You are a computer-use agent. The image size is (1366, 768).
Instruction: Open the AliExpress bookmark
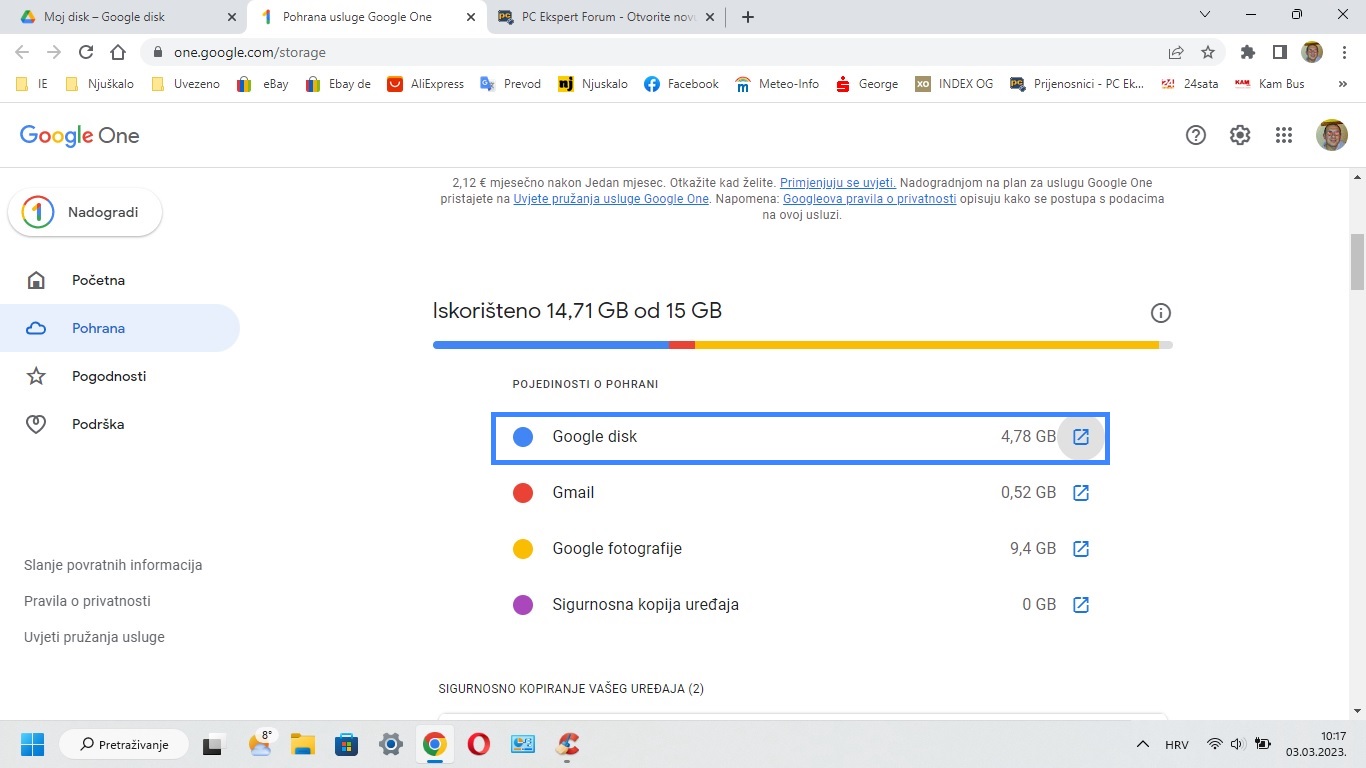pyautogui.click(x=425, y=84)
